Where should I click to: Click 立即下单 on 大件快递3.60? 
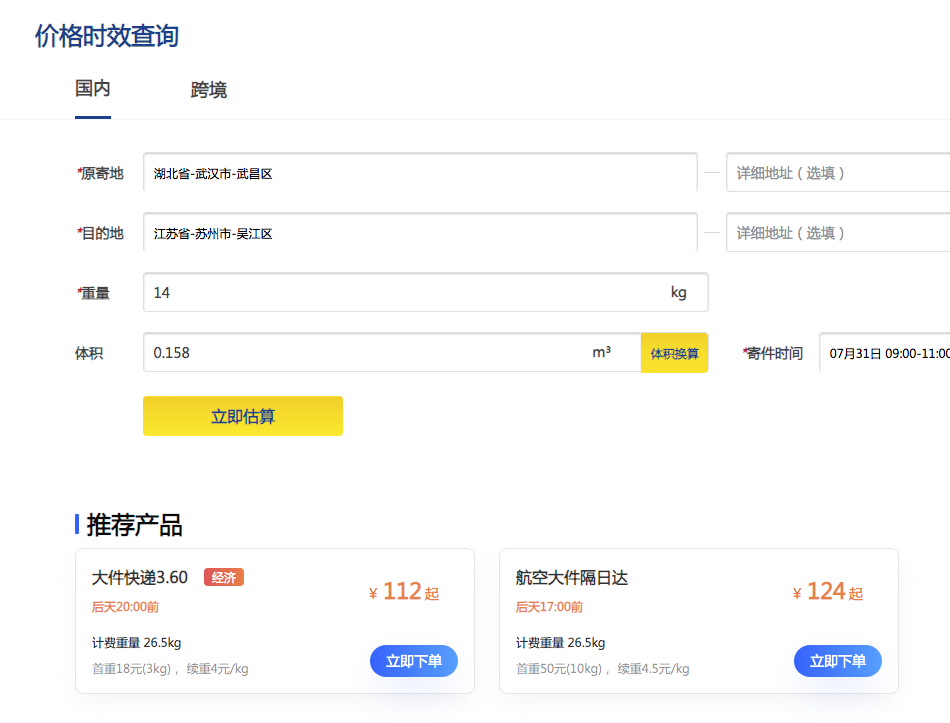tap(413, 661)
